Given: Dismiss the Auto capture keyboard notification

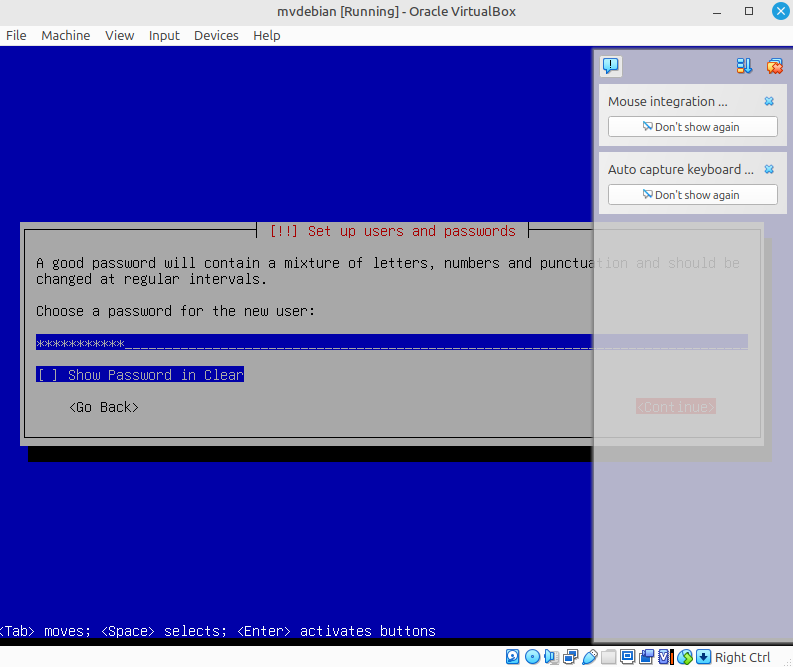Looking at the screenshot, I should [769, 169].
